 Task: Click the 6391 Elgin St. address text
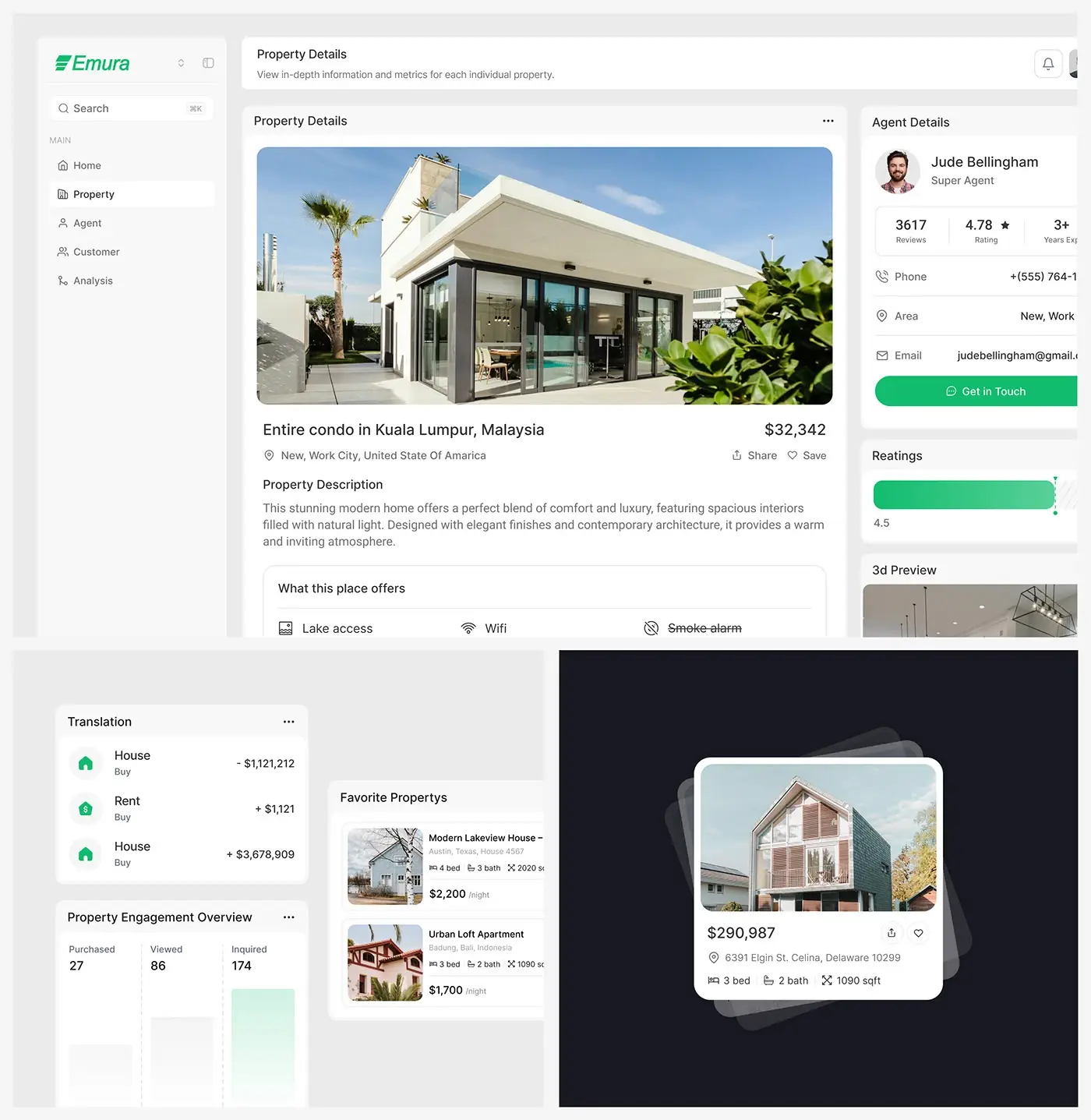(812, 958)
